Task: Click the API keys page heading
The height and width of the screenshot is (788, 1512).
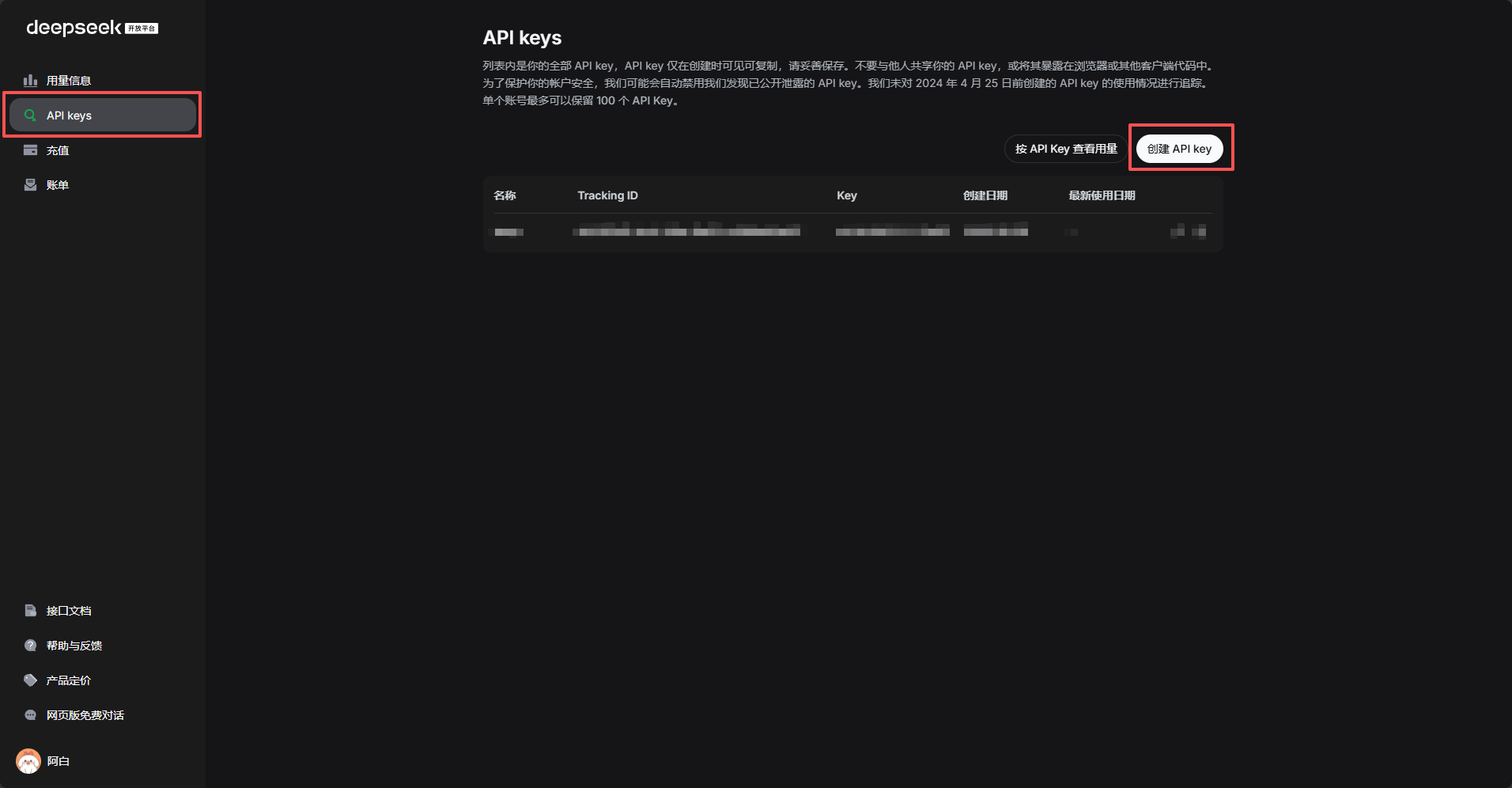Action: click(522, 38)
